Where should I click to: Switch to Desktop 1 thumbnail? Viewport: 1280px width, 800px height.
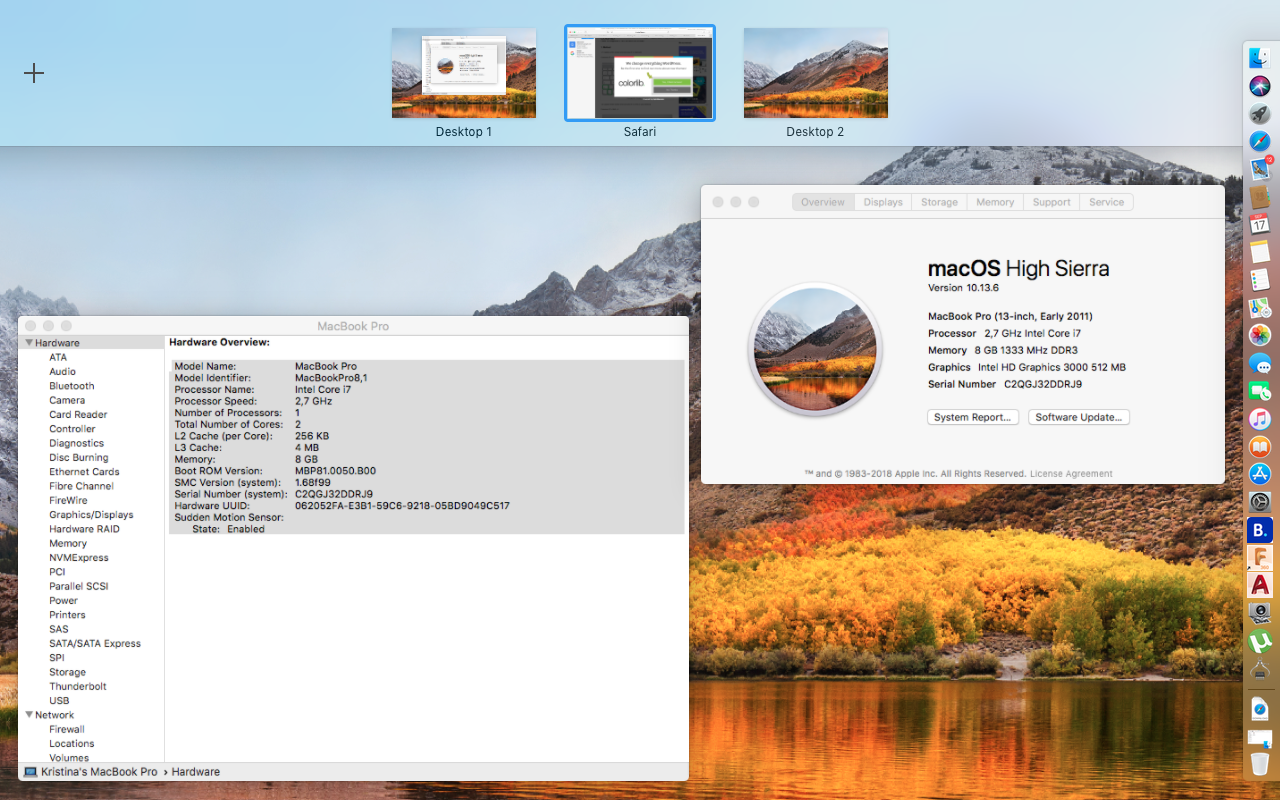(464, 73)
